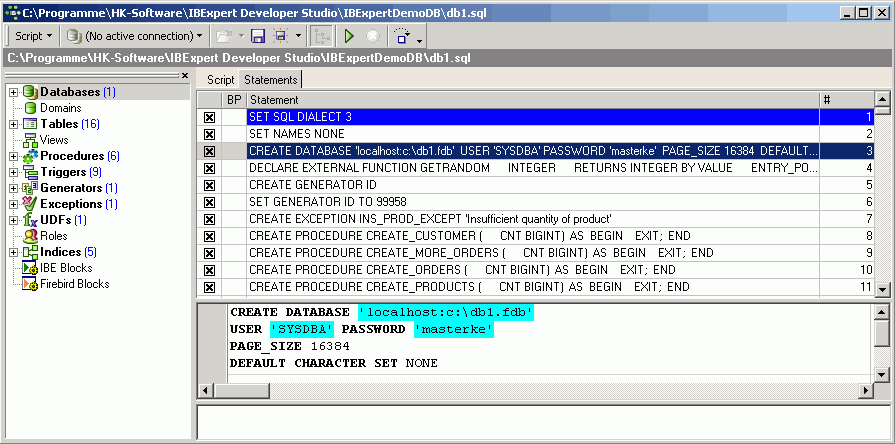Run the script with the green play icon
Image resolution: width=895 pixels, height=444 pixels.
pos(349,37)
